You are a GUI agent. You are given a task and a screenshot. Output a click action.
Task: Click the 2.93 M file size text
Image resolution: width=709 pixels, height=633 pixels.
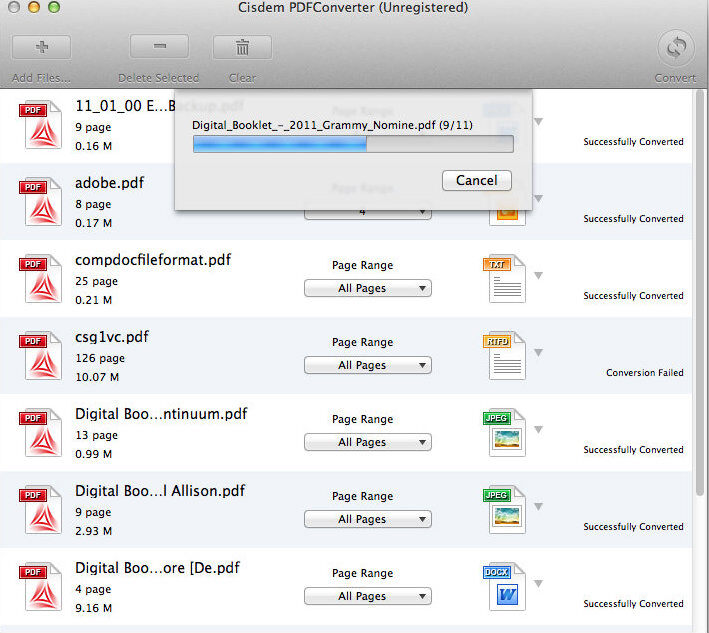coord(93,531)
